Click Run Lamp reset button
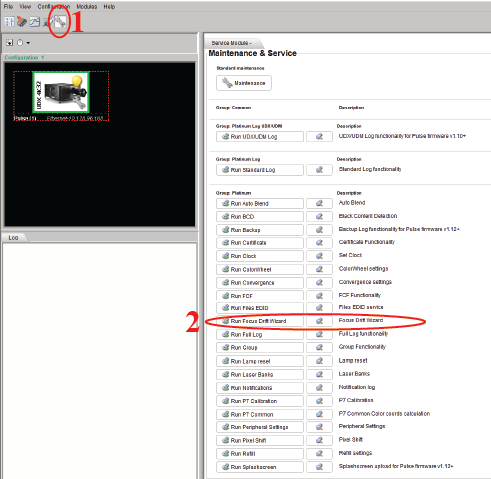 pos(260,361)
